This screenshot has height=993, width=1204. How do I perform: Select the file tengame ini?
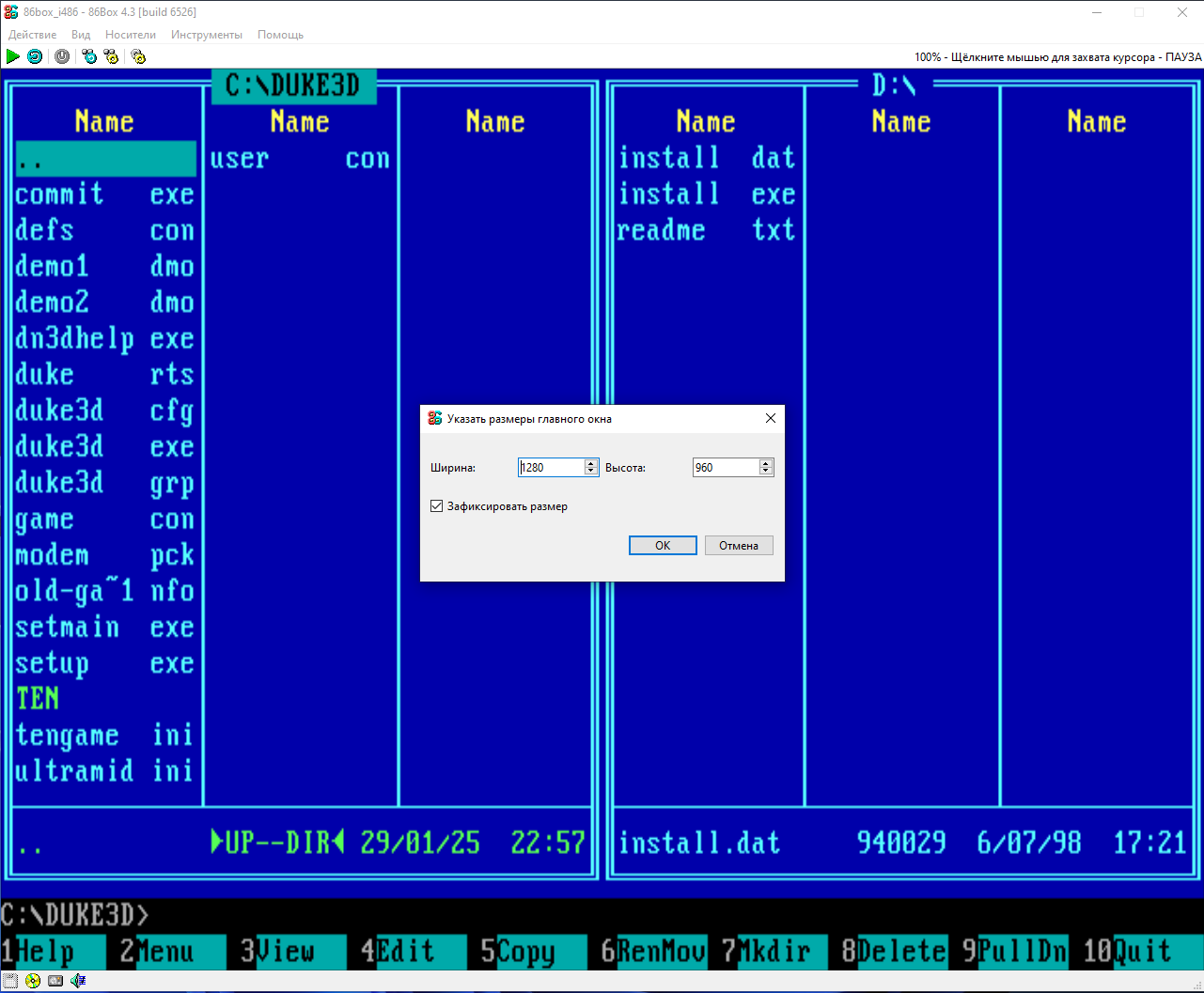click(105, 735)
